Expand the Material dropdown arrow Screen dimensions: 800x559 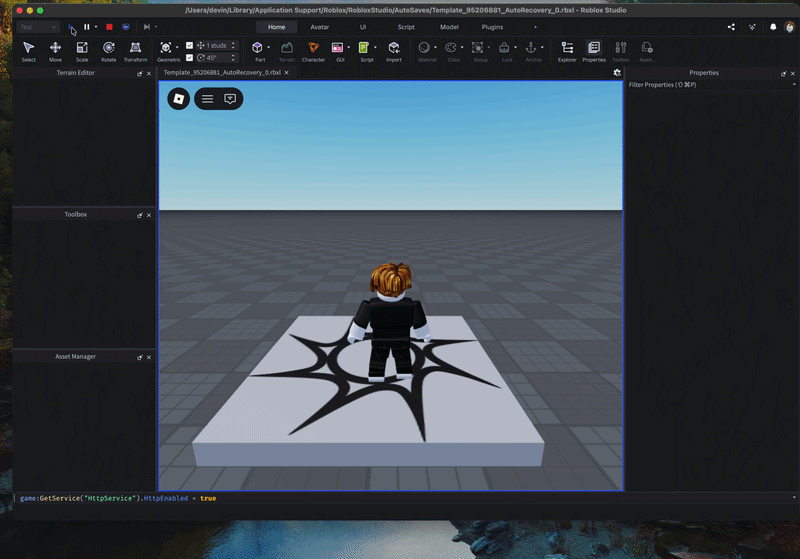coord(435,47)
